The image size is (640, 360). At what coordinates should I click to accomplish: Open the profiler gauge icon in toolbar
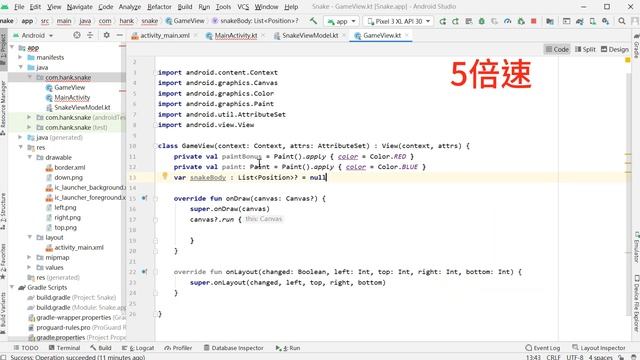pyautogui.click(x=507, y=21)
